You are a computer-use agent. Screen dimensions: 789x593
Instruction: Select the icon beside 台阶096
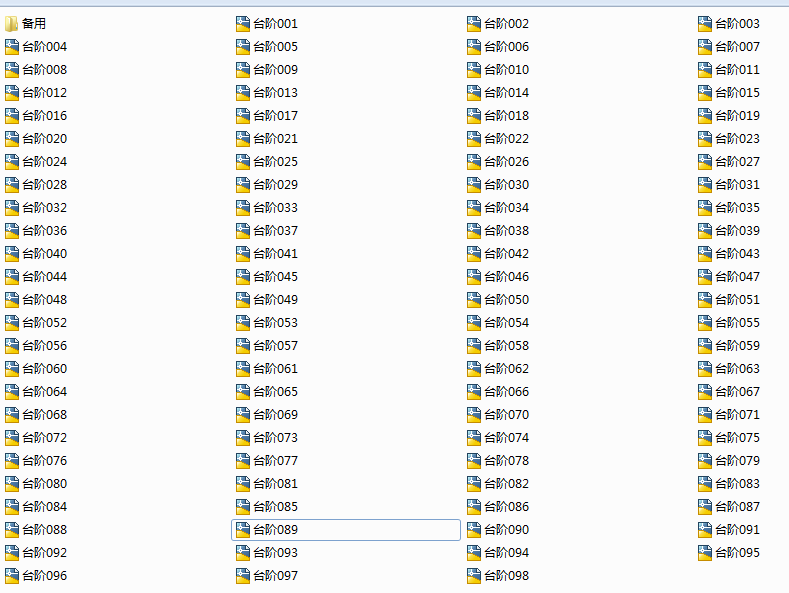[x=12, y=575]
